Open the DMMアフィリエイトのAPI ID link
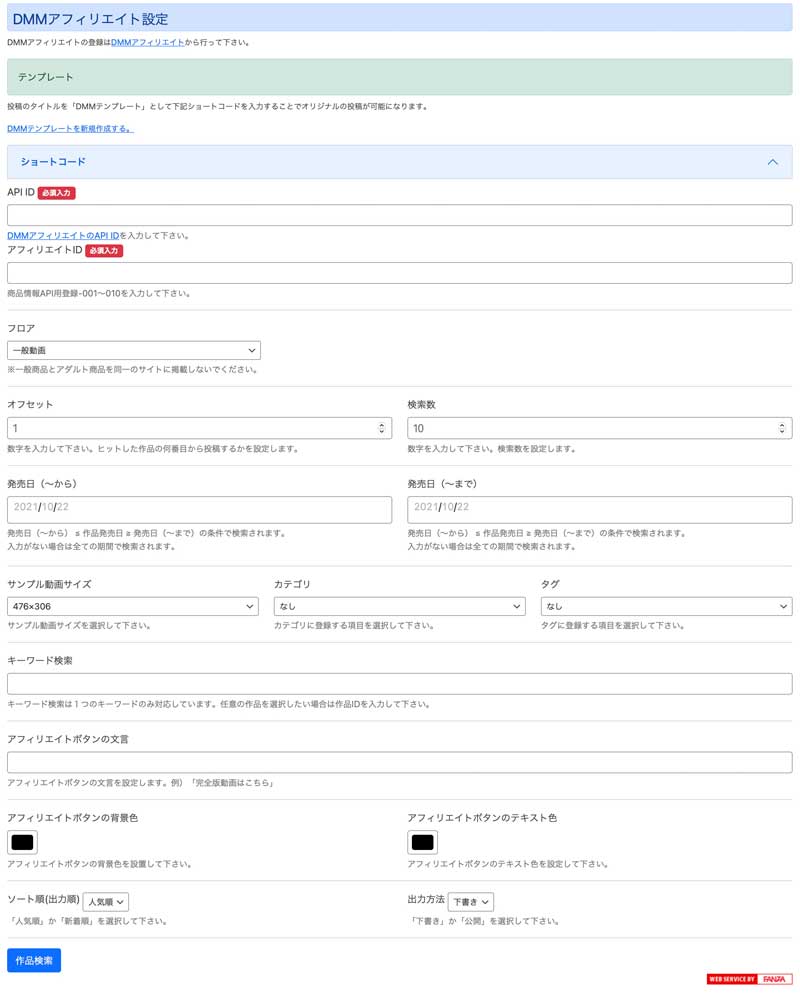The height and width of the screenshot is (1004, 800). pos(63,236)
